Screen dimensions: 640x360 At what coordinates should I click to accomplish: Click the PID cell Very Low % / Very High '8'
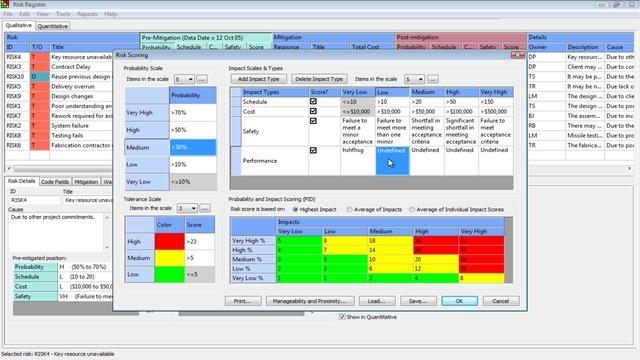(x=481, y=278)
